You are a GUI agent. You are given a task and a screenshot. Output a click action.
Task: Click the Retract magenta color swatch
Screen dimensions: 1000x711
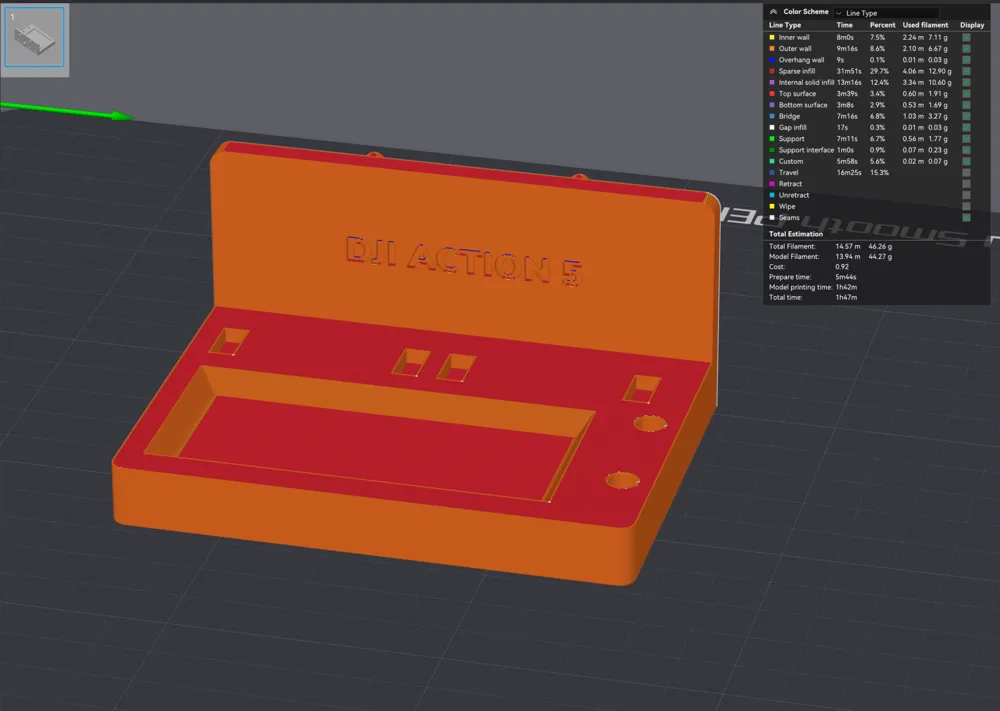[x=772, y=184]
